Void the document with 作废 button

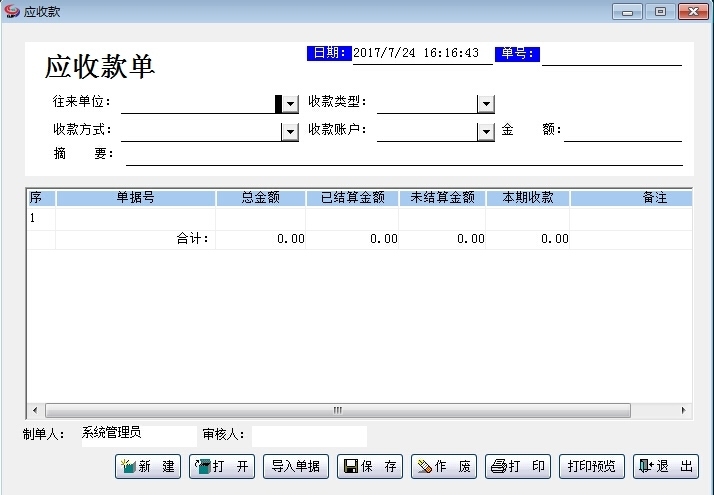444,466
